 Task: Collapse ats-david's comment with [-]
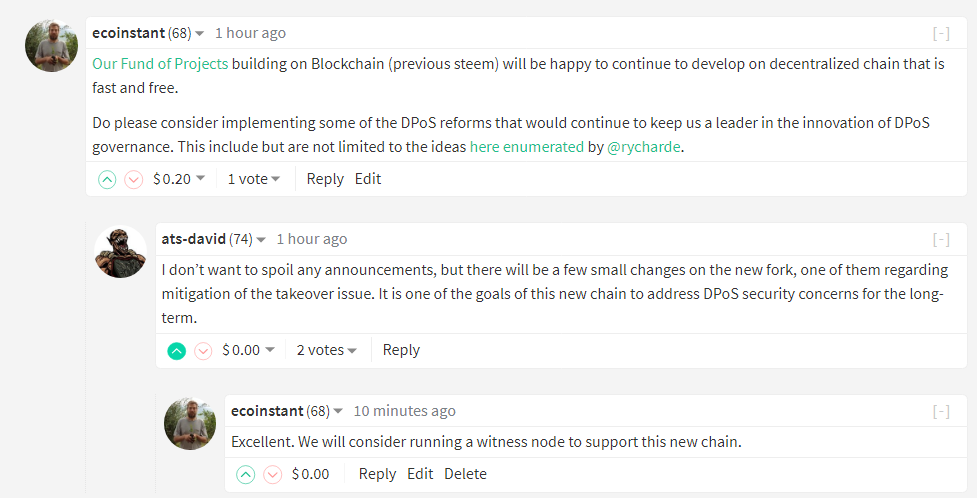pyautogui.click(x=941, y=239)
